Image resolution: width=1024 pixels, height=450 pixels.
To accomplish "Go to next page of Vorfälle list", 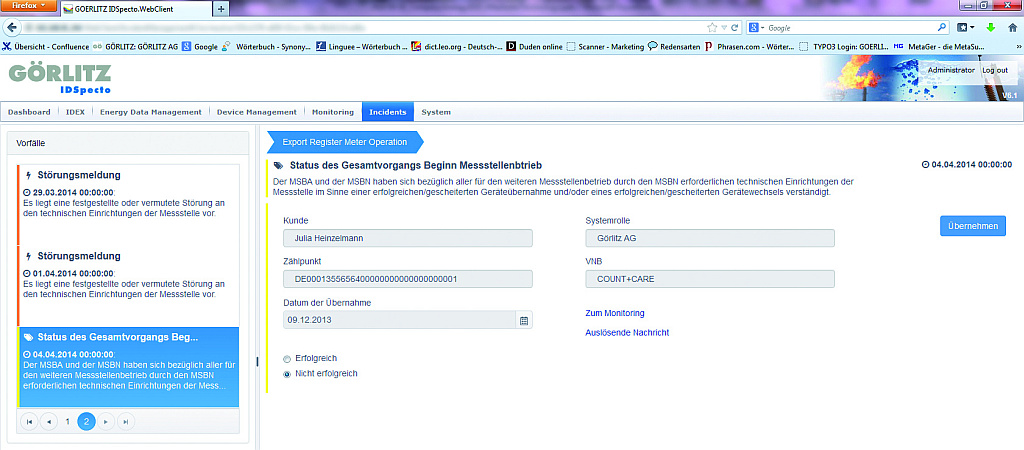I will pyautogui.click(x=106, y=422).
